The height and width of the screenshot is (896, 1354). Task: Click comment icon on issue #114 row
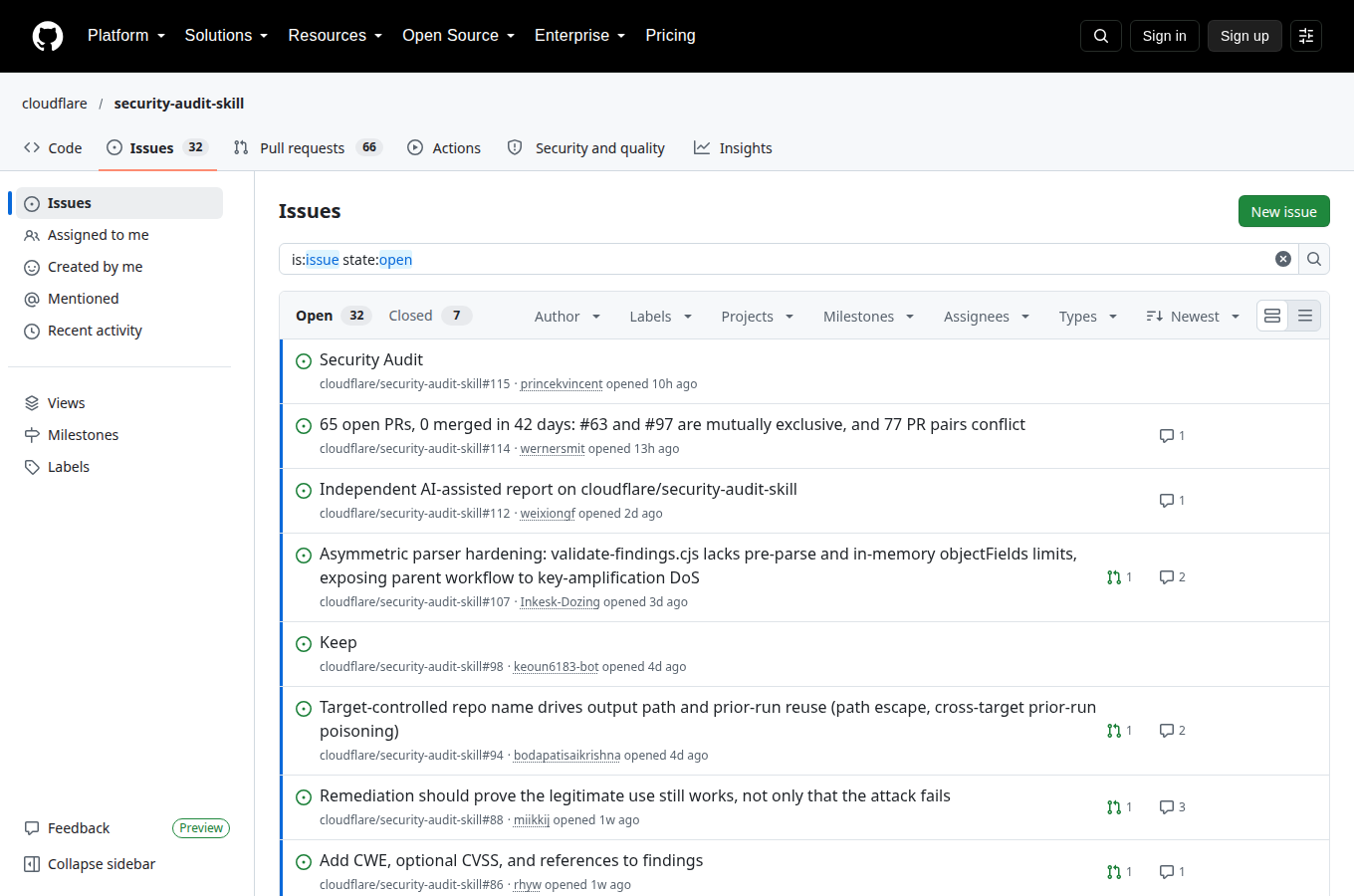(1167, 436)
